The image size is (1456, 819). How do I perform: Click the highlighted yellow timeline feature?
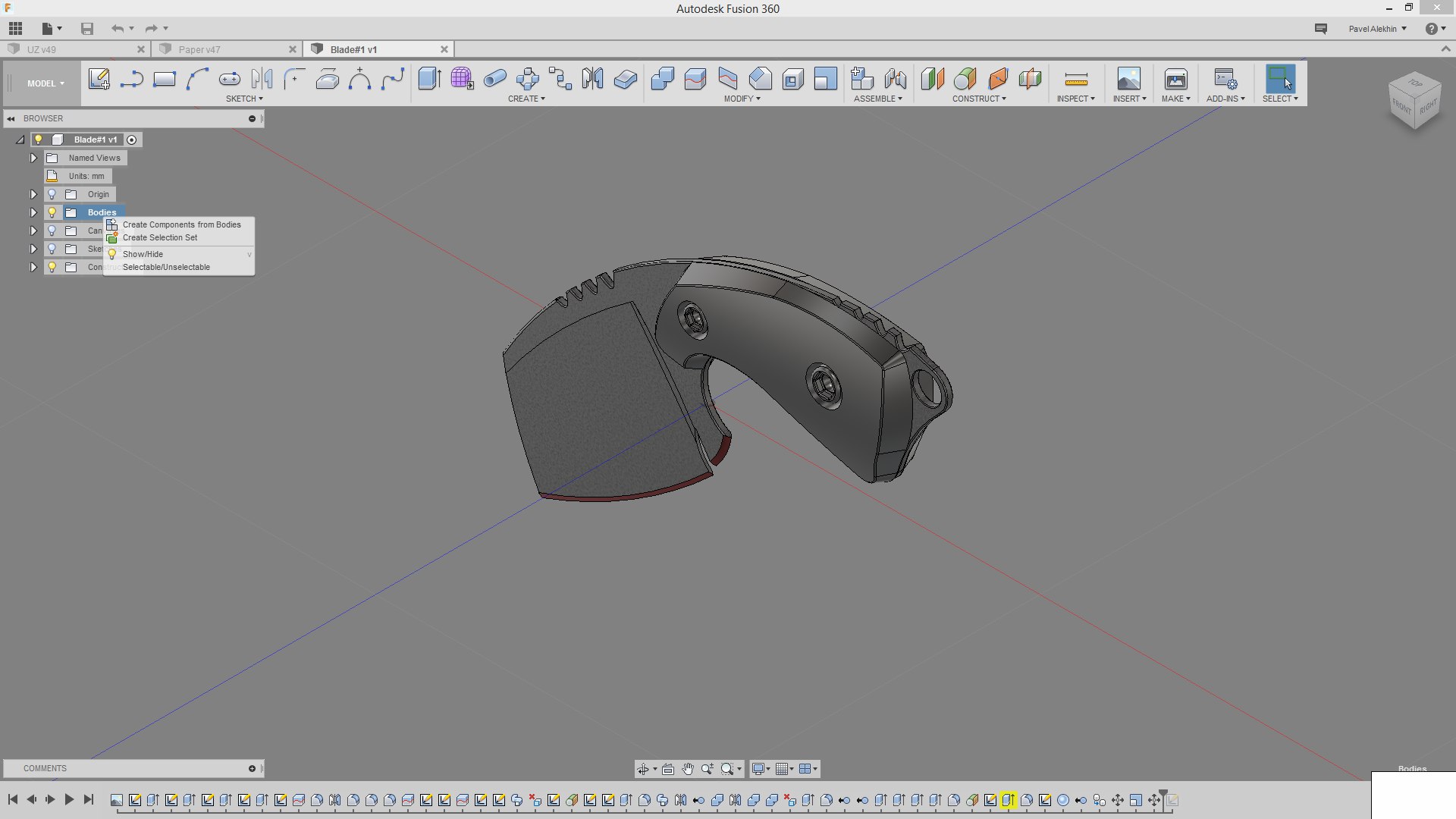click(1008, 800)
